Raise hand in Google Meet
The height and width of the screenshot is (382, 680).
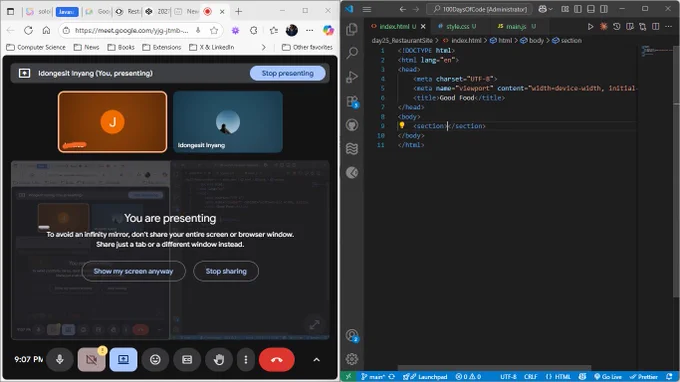pos(219,359)
